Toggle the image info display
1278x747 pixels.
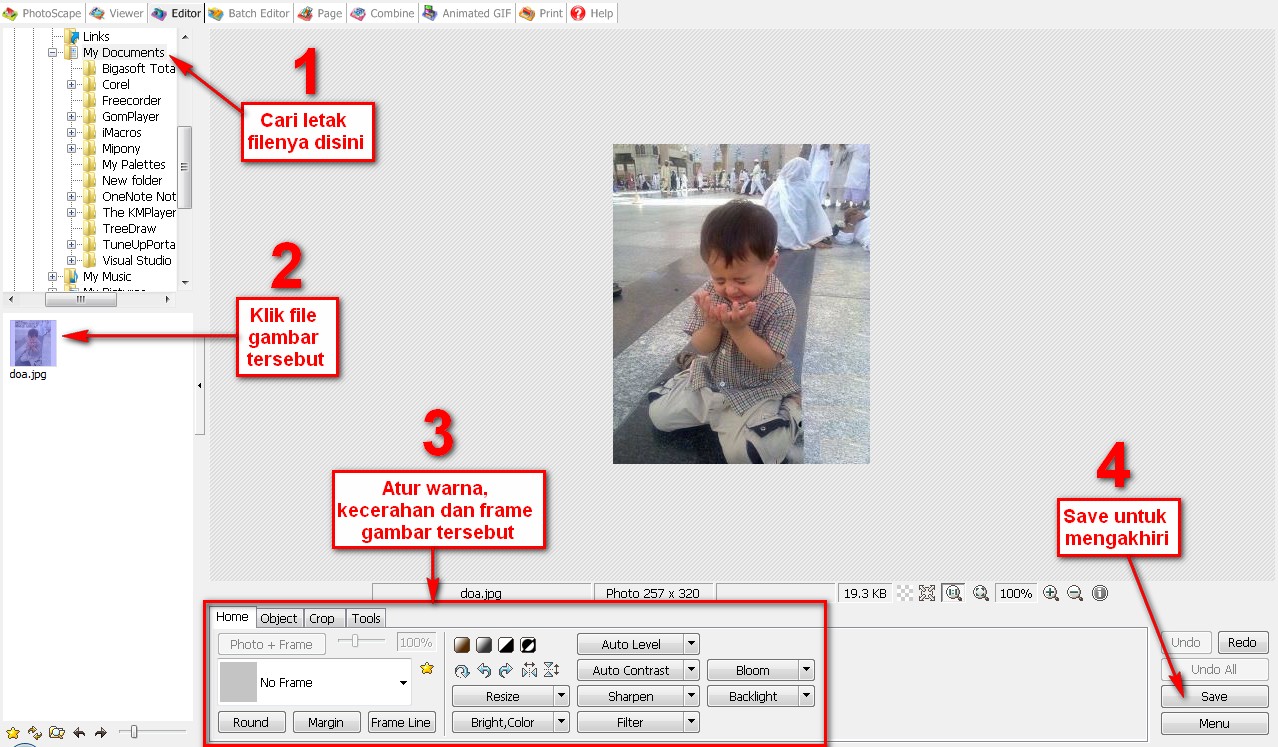[x=1099, y=593]
